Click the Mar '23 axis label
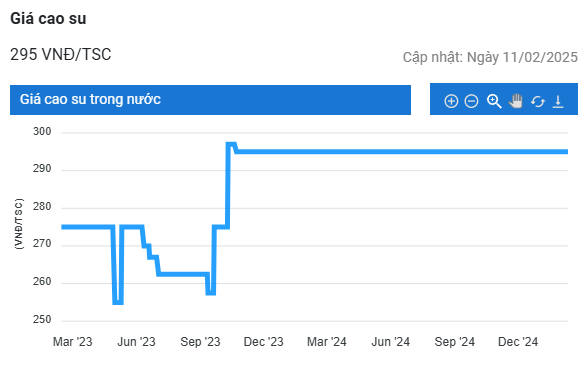The width and height of the screenshot is (587, 367). point(73,342)
